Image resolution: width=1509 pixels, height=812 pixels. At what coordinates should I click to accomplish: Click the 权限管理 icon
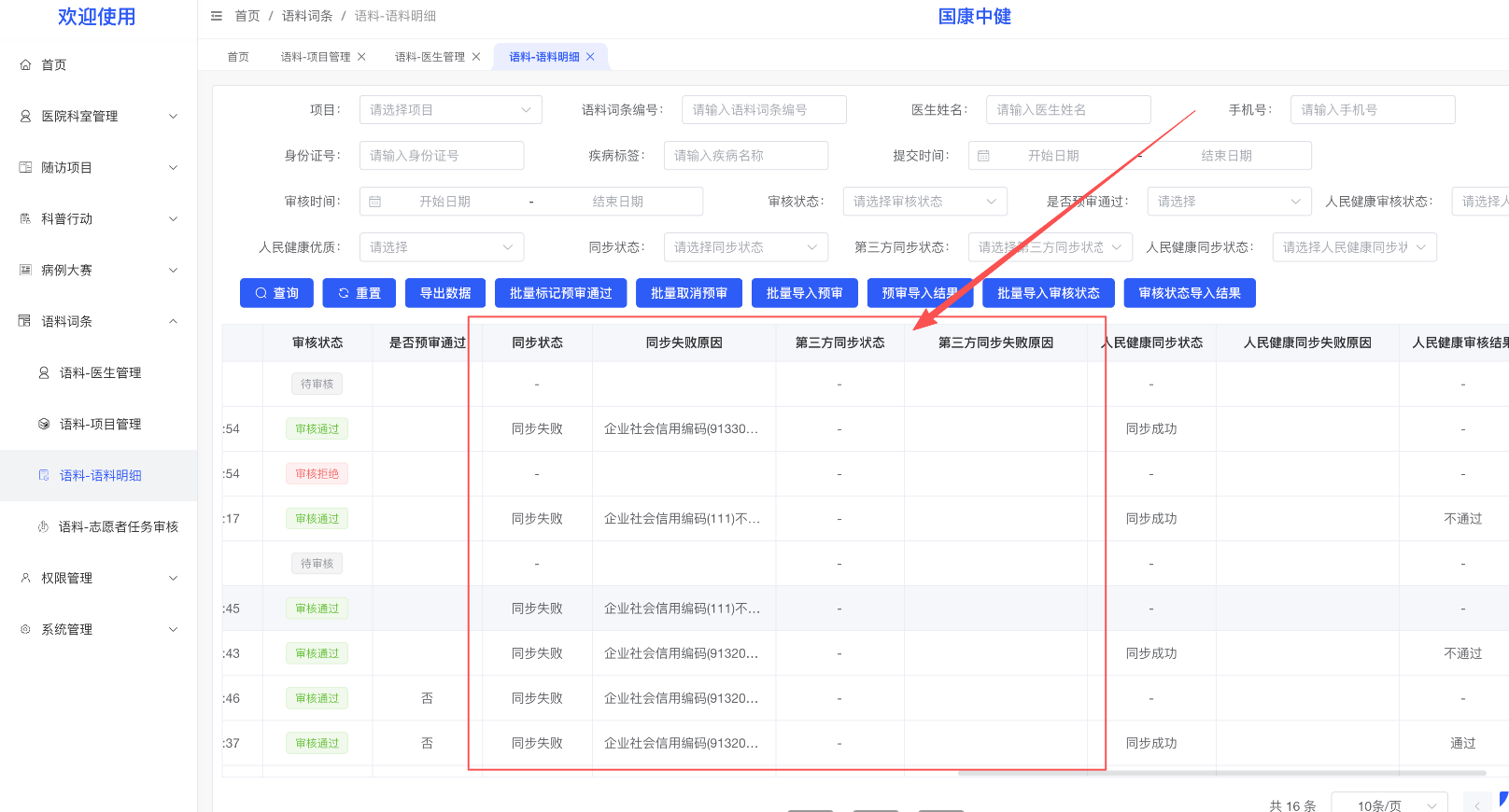pos(25,578)
